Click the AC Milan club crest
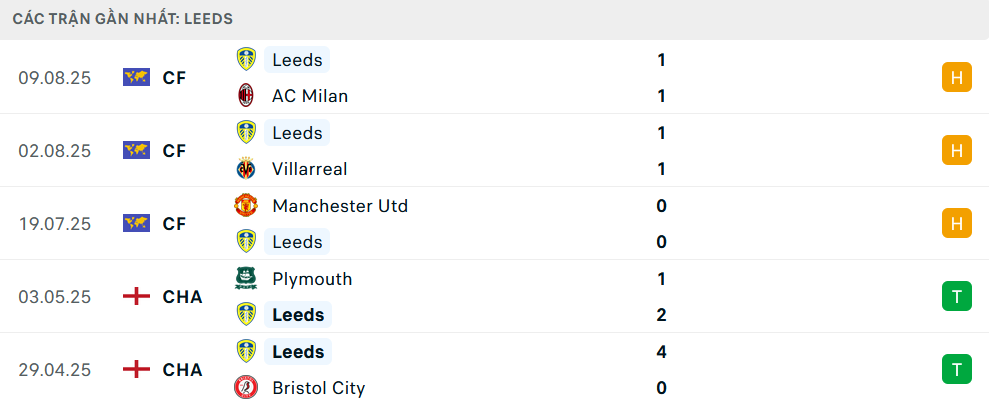992x402 pixels. point(245,96)
